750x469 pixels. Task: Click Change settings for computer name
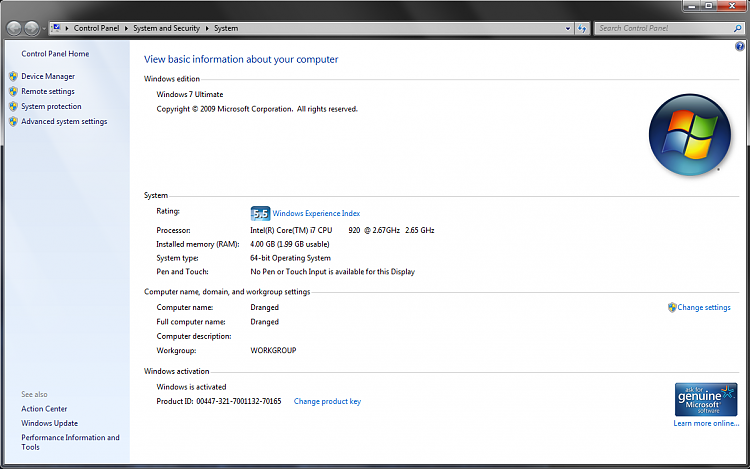[704, 307]
